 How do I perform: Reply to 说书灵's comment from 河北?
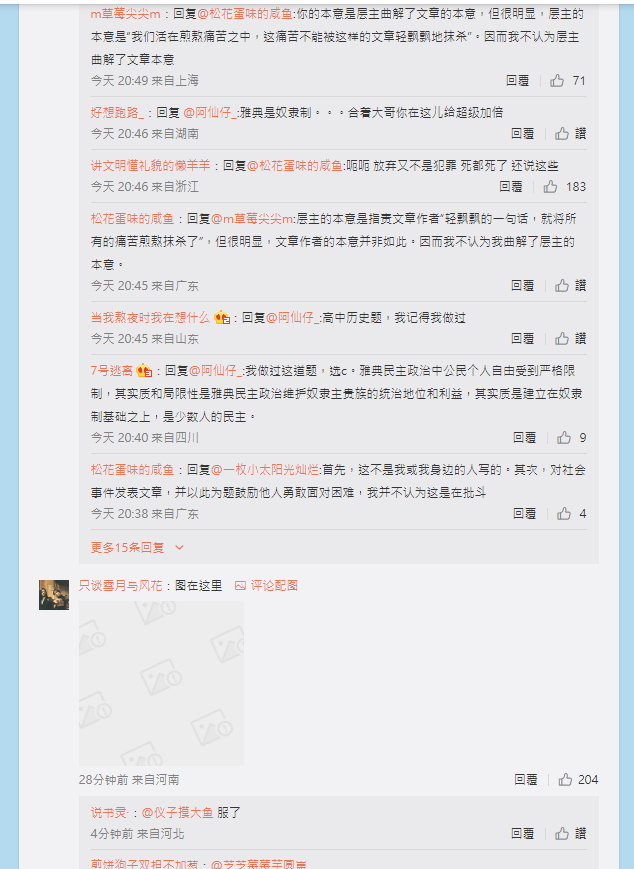[522, 834]
